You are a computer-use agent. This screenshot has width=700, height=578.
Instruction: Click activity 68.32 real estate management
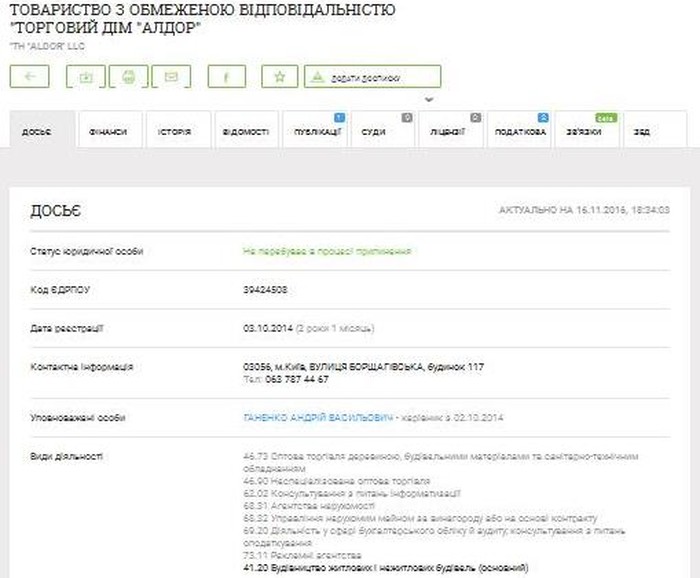(420, 518)
